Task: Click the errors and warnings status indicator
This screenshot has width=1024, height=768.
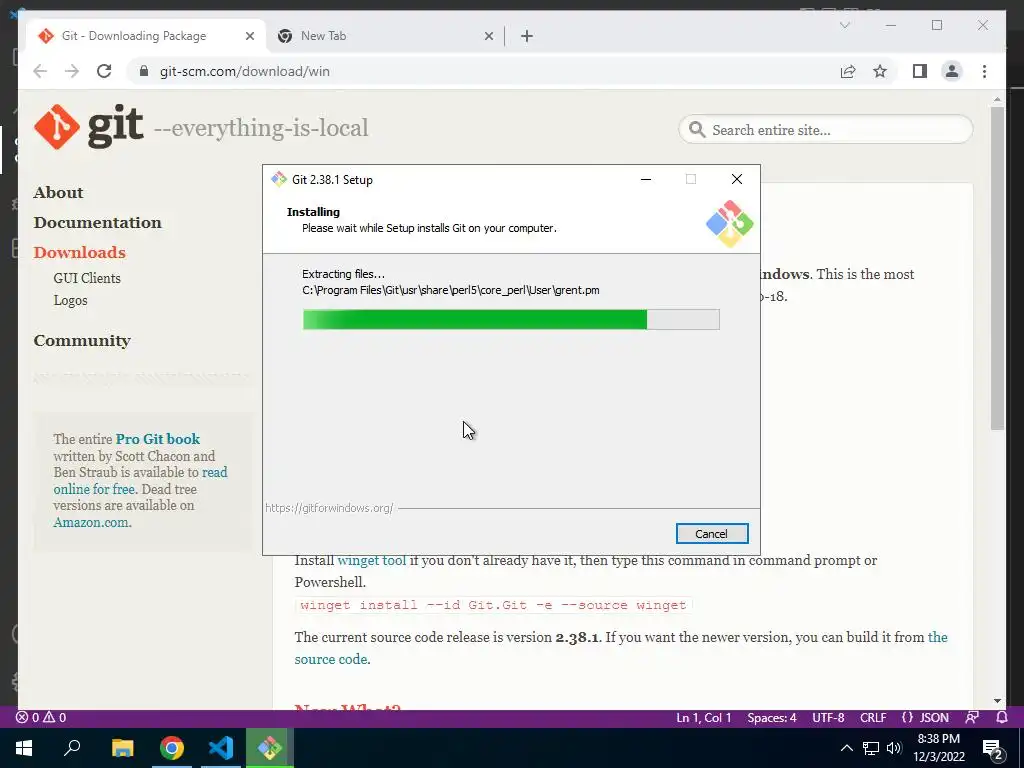Action: (41, 718)
